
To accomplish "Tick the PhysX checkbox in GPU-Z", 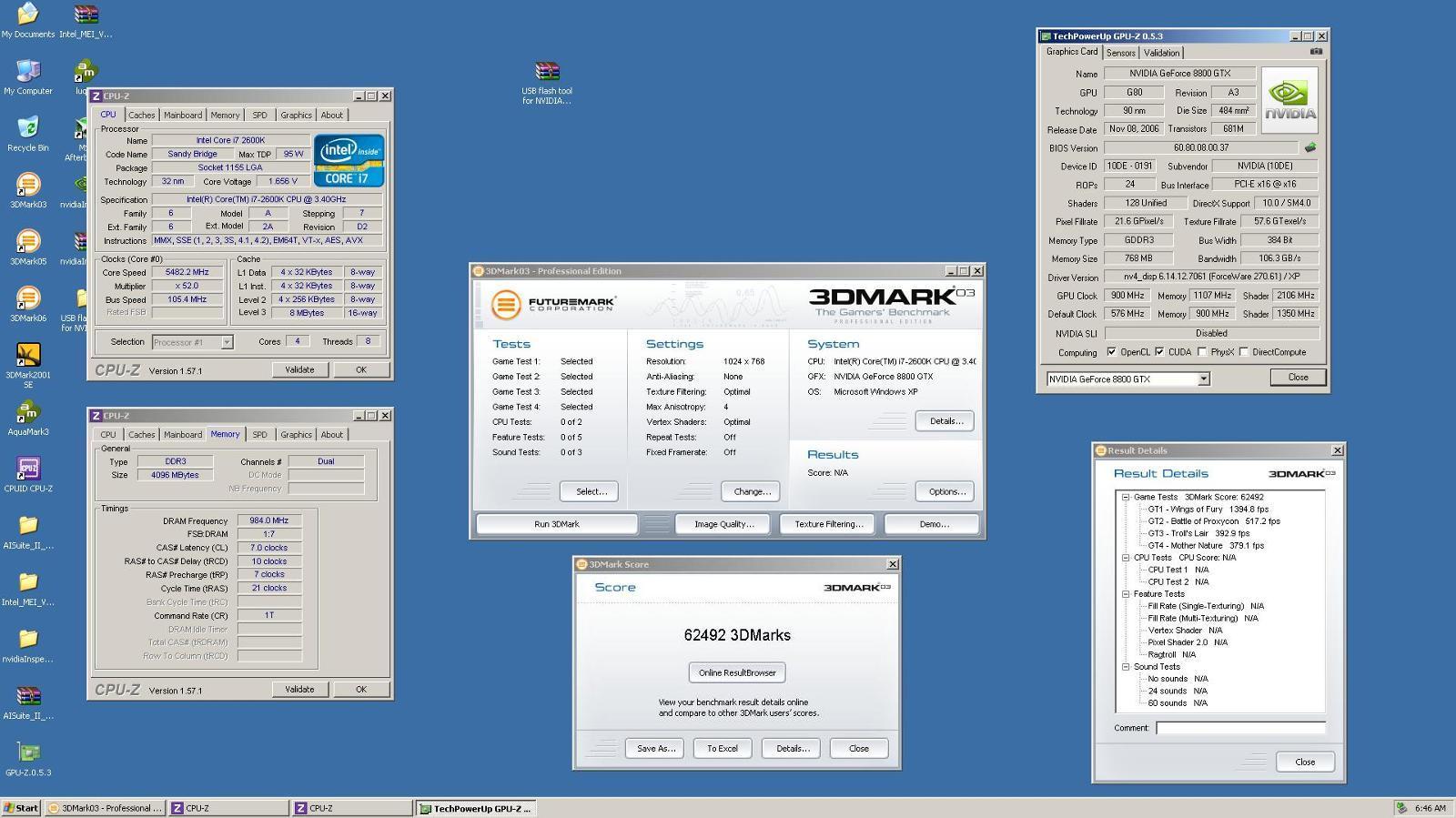I will (x=1202, y=352).
